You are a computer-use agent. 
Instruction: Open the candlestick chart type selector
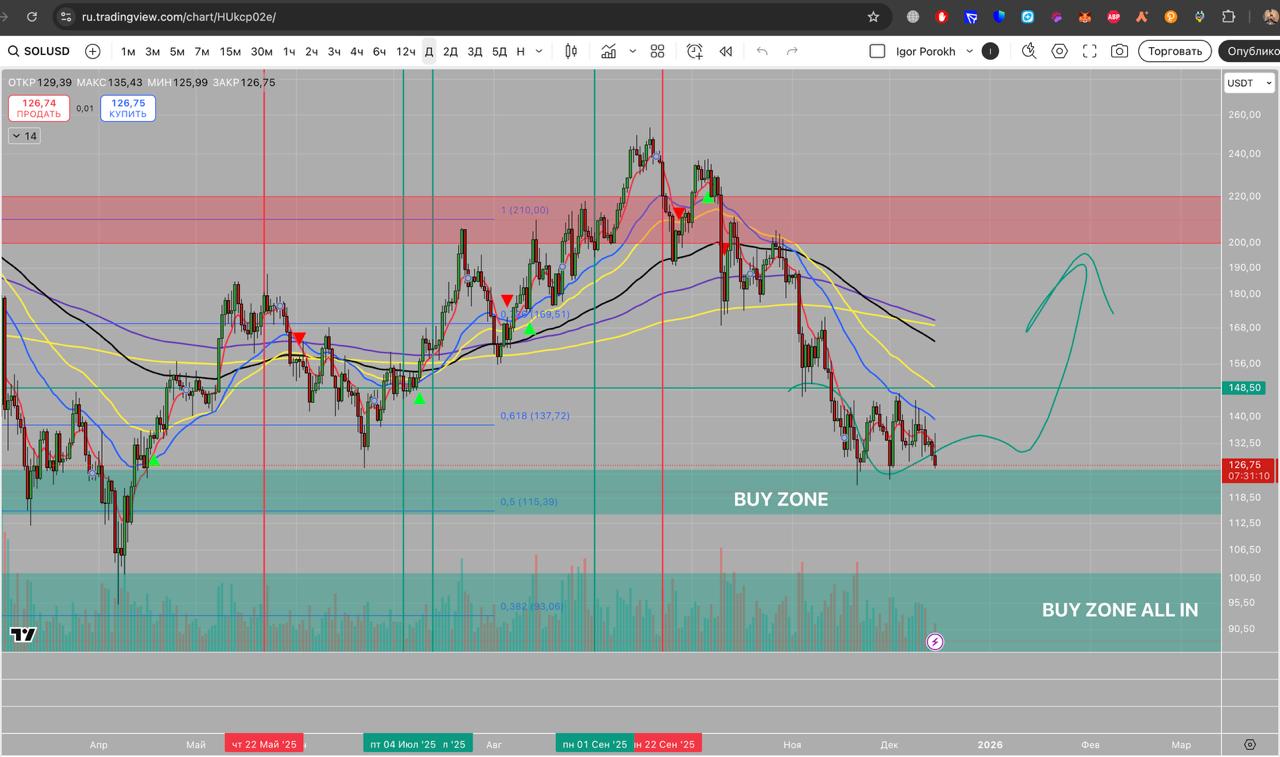pos(571,51)
